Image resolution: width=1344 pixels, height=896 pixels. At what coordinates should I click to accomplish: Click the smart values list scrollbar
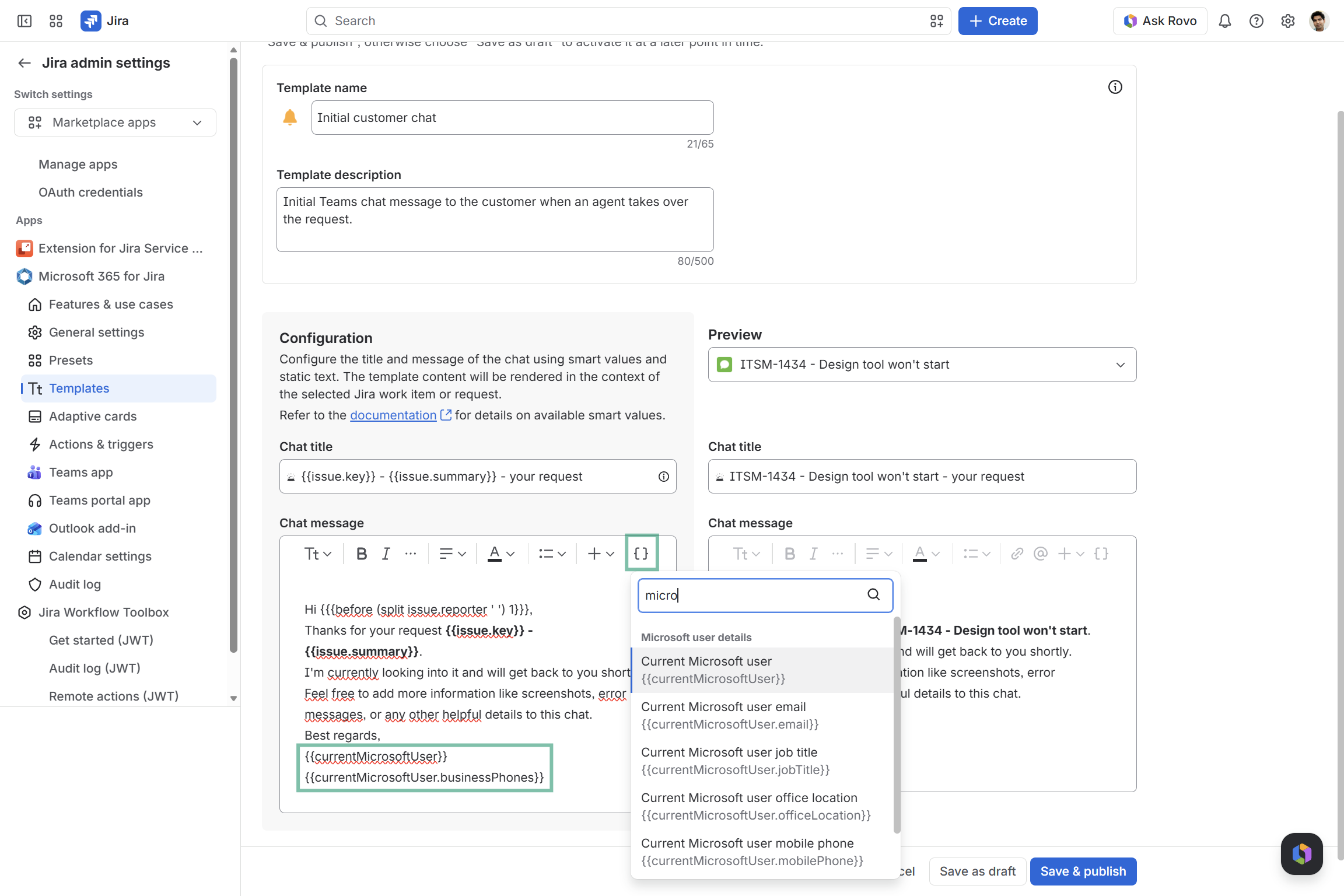[897, 725]
